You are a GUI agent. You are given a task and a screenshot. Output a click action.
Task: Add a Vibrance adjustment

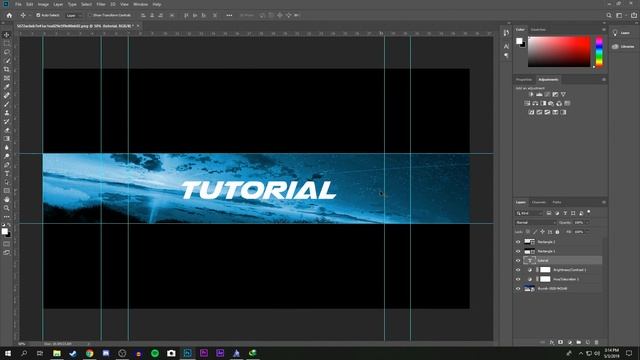[x=563, y=94]
